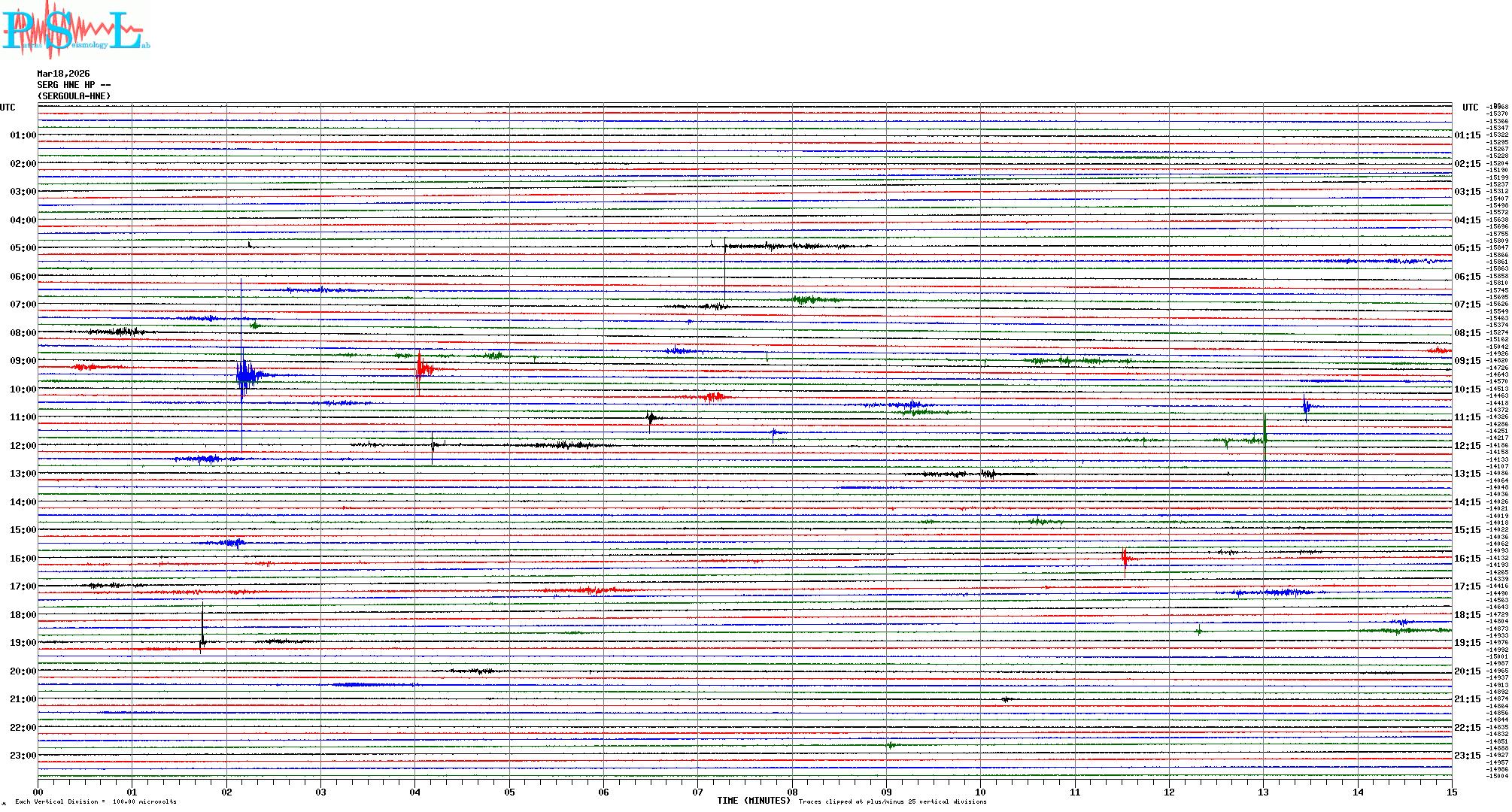
Task: Click the red seismic burst near minute 04
Action: pyautogui.click(x=421, y=368)
